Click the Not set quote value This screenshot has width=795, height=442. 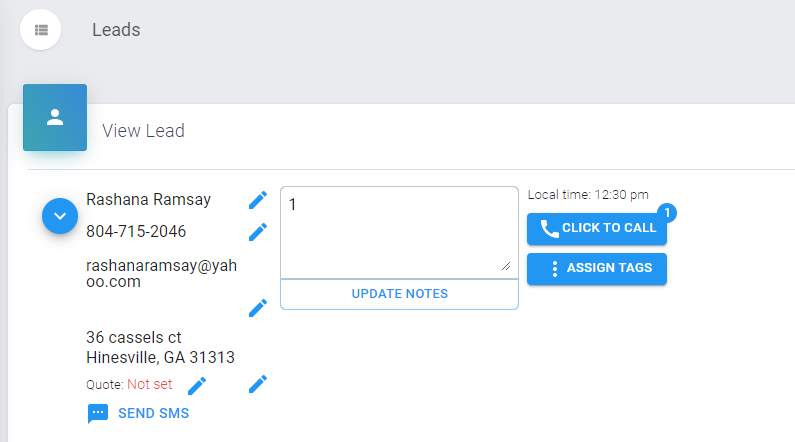pyautogui.click(x=150, y=385)
